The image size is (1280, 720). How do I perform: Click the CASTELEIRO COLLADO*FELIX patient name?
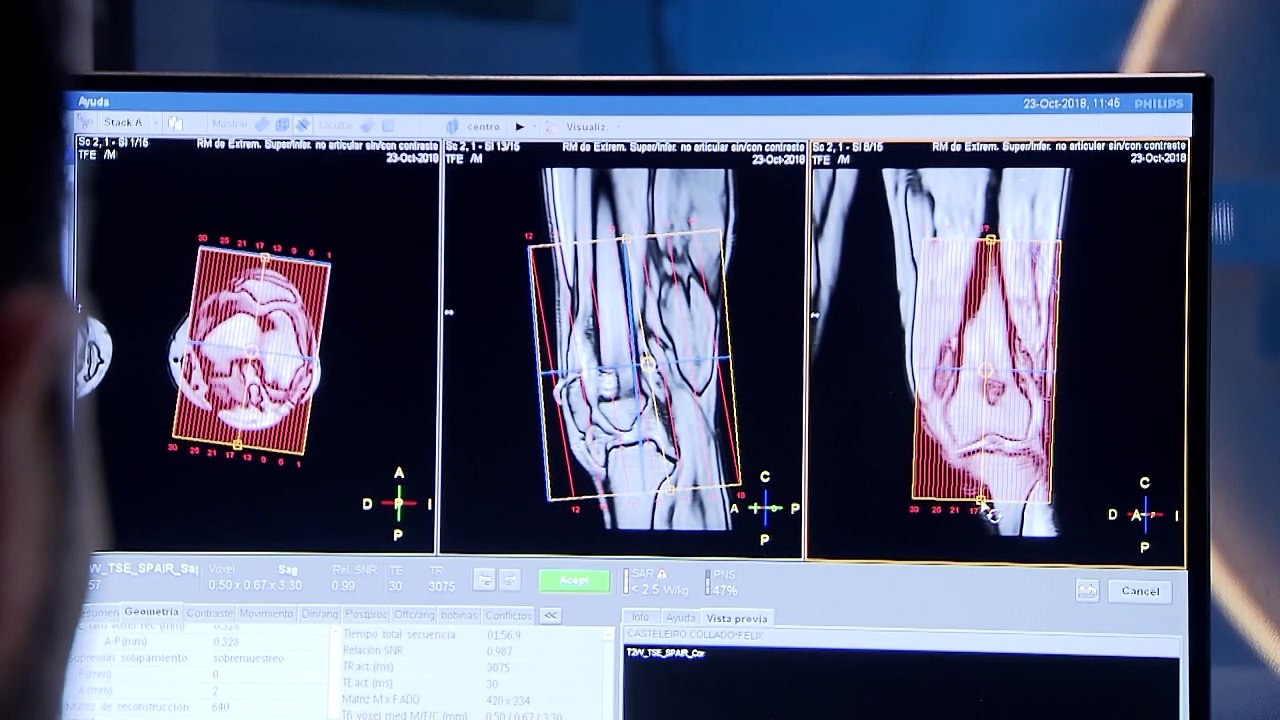[693, 634]
